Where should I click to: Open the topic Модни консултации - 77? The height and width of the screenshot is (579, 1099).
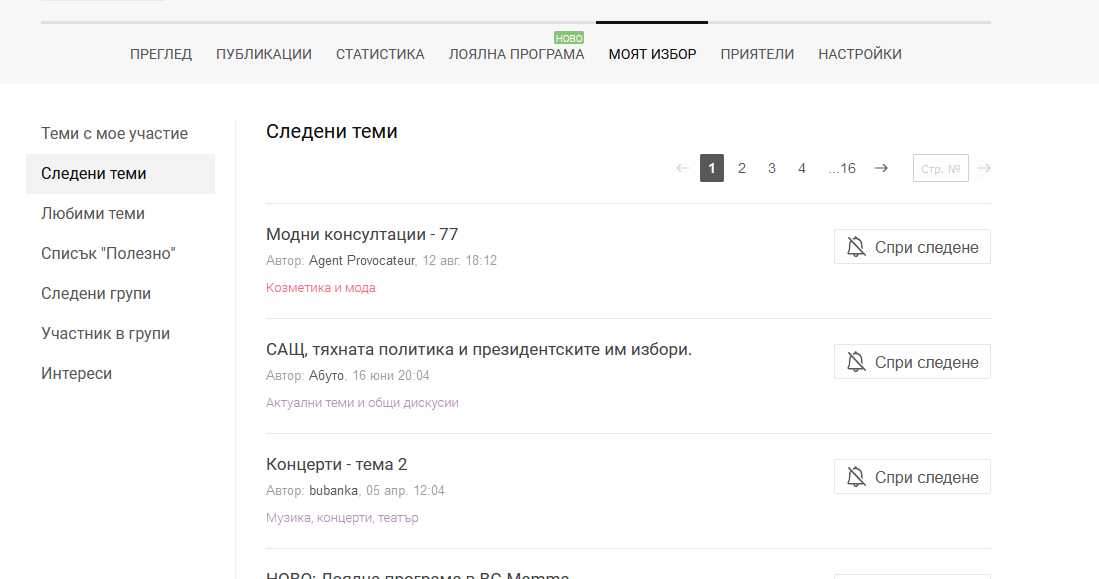point(362,235)
